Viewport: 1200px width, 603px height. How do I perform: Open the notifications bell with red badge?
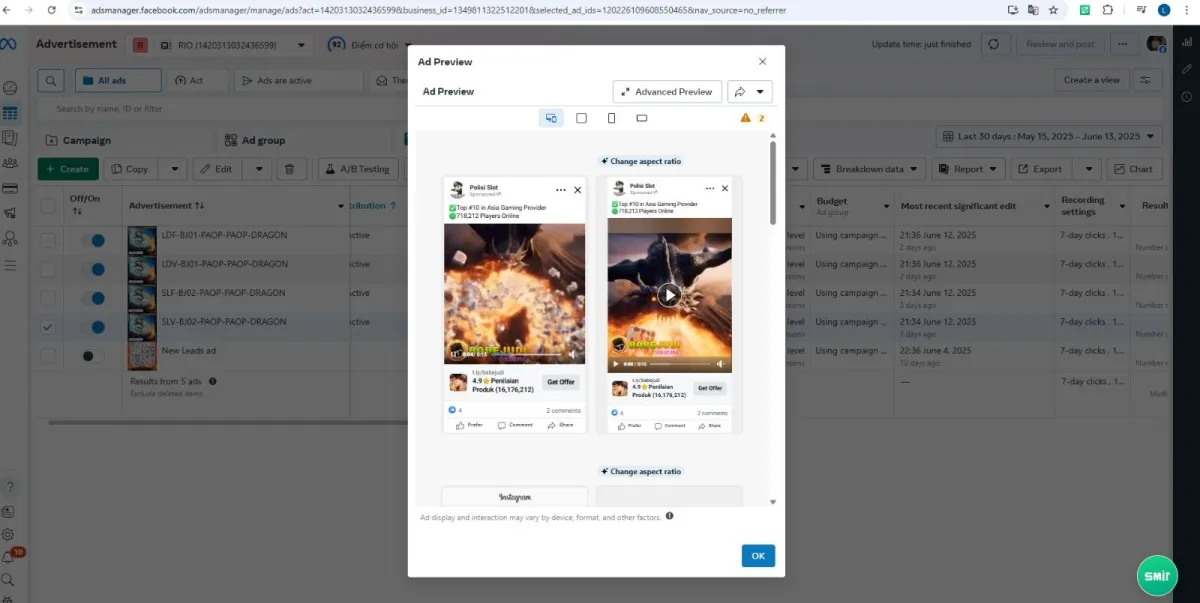coord(9,557)
